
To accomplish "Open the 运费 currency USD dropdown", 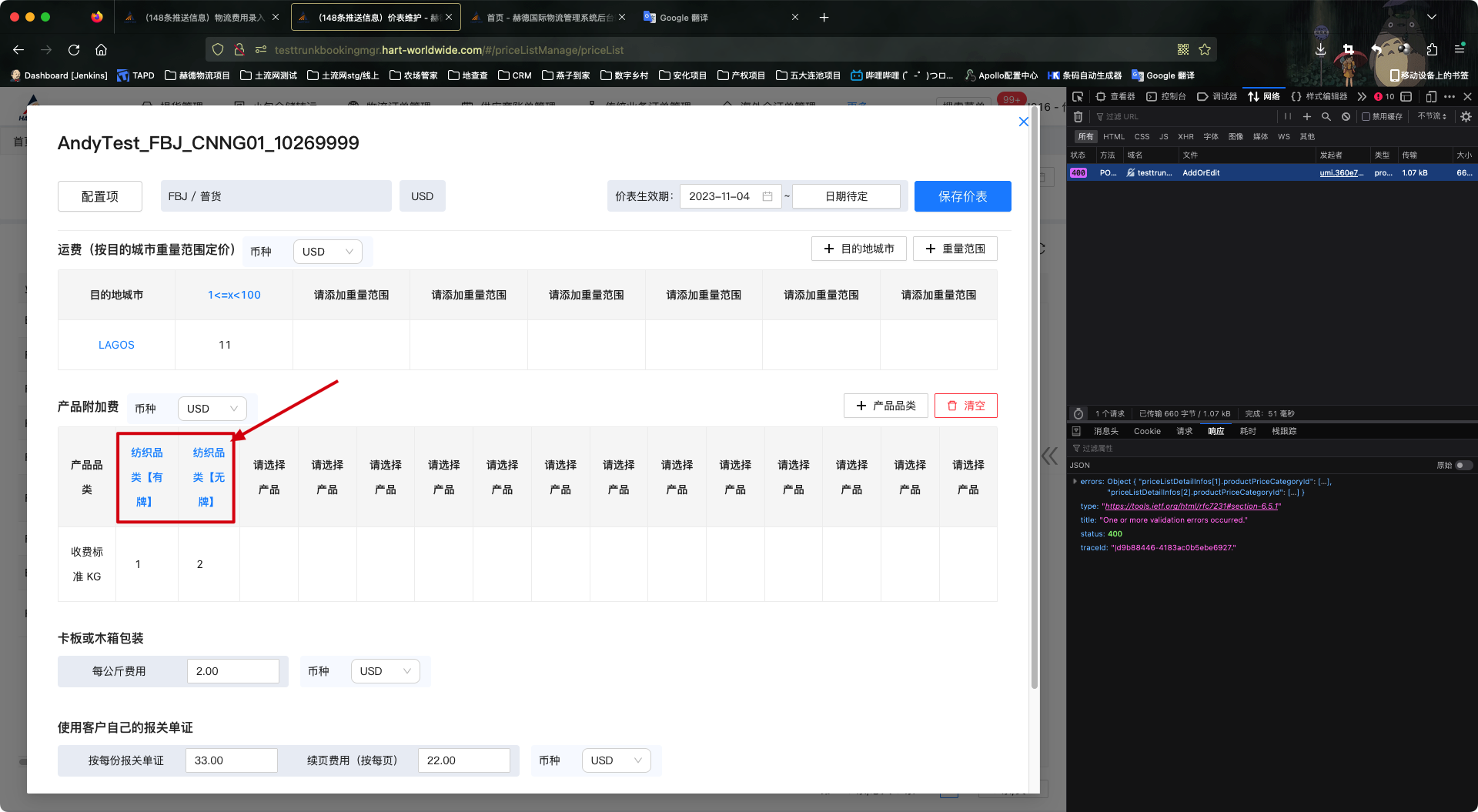I will coord(327,252).
